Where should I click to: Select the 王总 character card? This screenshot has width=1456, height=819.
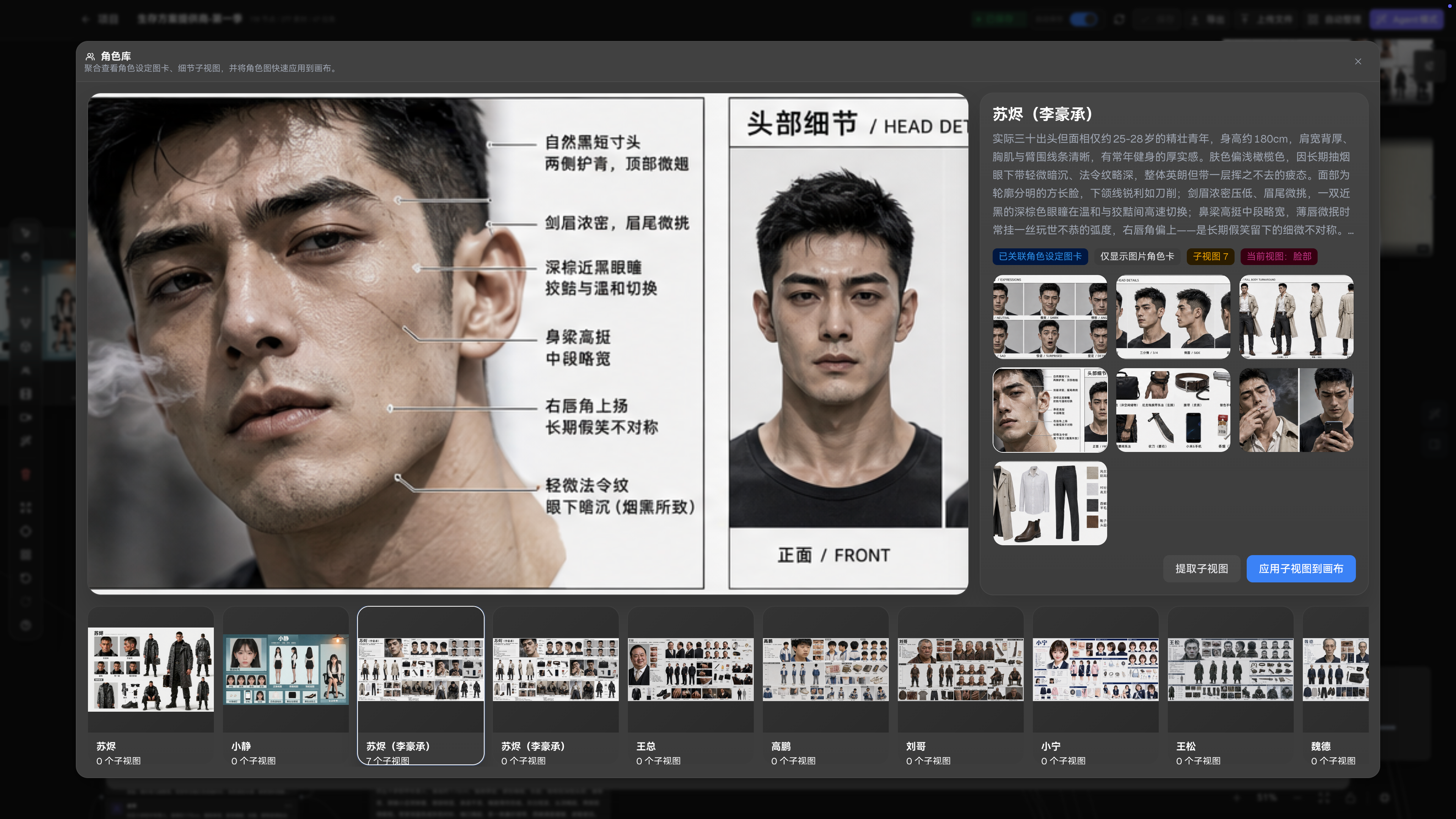pos(691,686)
